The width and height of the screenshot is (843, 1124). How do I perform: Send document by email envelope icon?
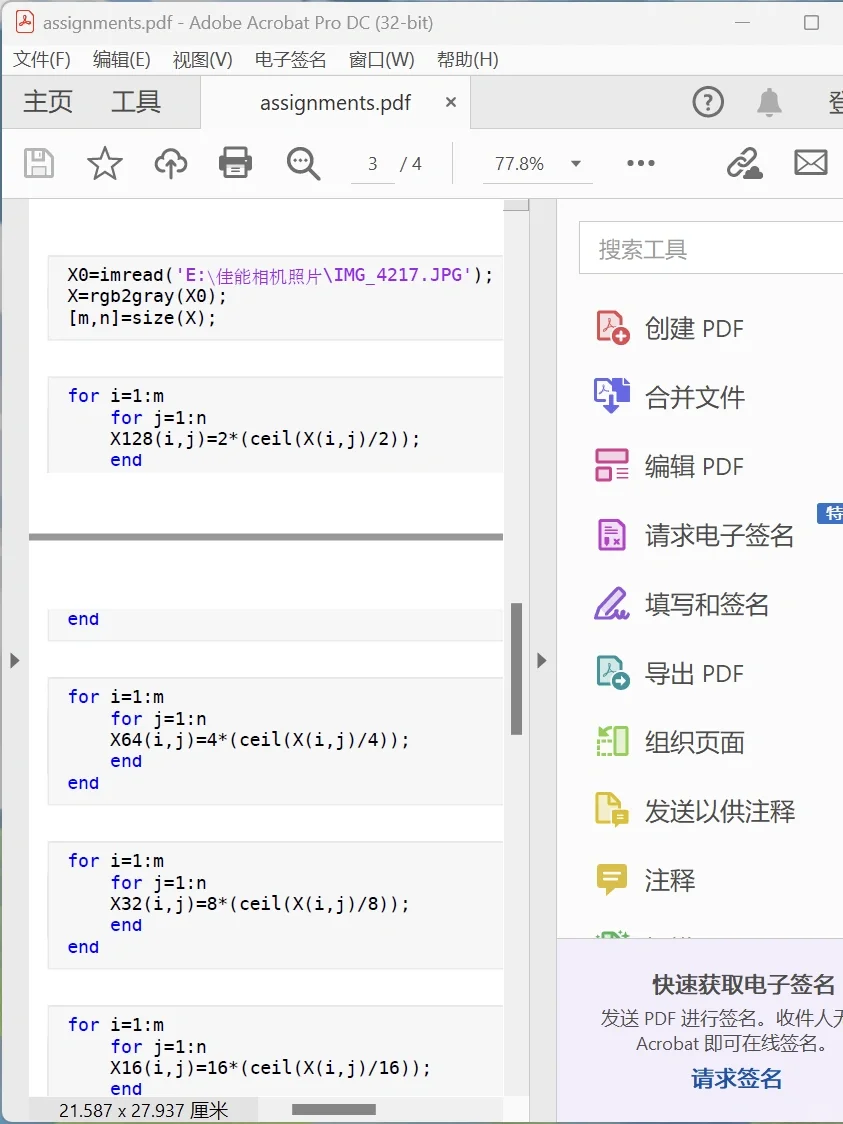pyautogui.click(x=810, y=163)
